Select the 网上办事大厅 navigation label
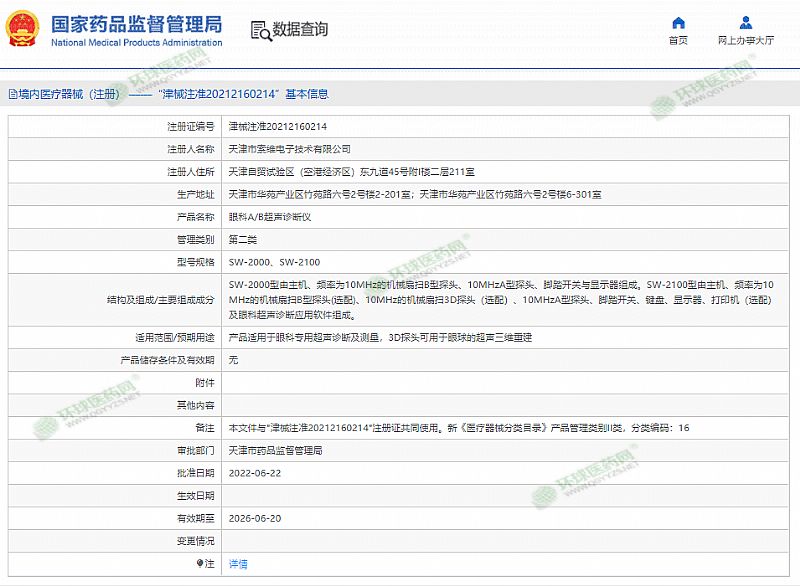Screen dimensions: 800x586 tap(745, 41)
